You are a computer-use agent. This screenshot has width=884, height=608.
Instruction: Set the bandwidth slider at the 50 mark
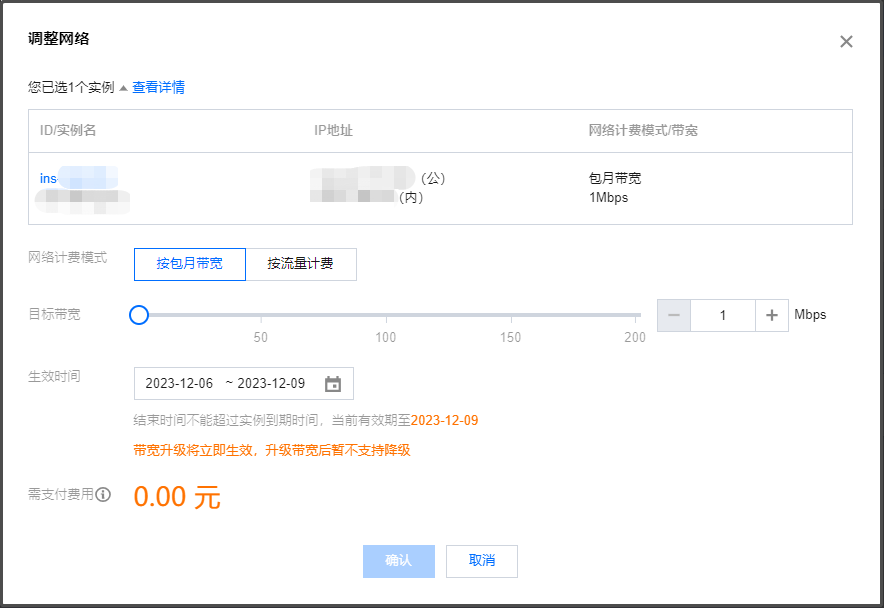[261, 315]
